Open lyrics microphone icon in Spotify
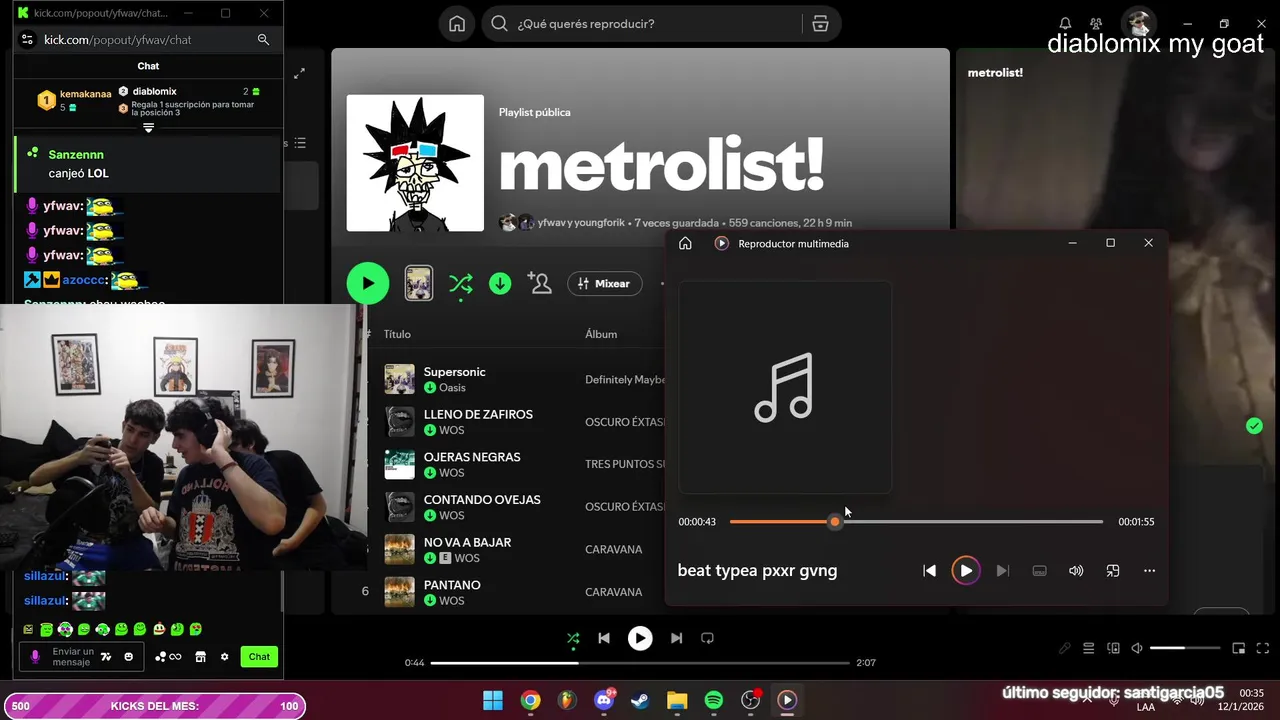The width and height of the screenshot is (1280, 720). tap(1066, 648)
